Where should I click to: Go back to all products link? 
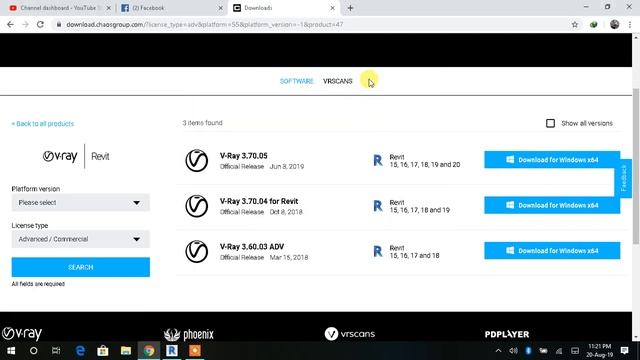[x=43, y=124]
